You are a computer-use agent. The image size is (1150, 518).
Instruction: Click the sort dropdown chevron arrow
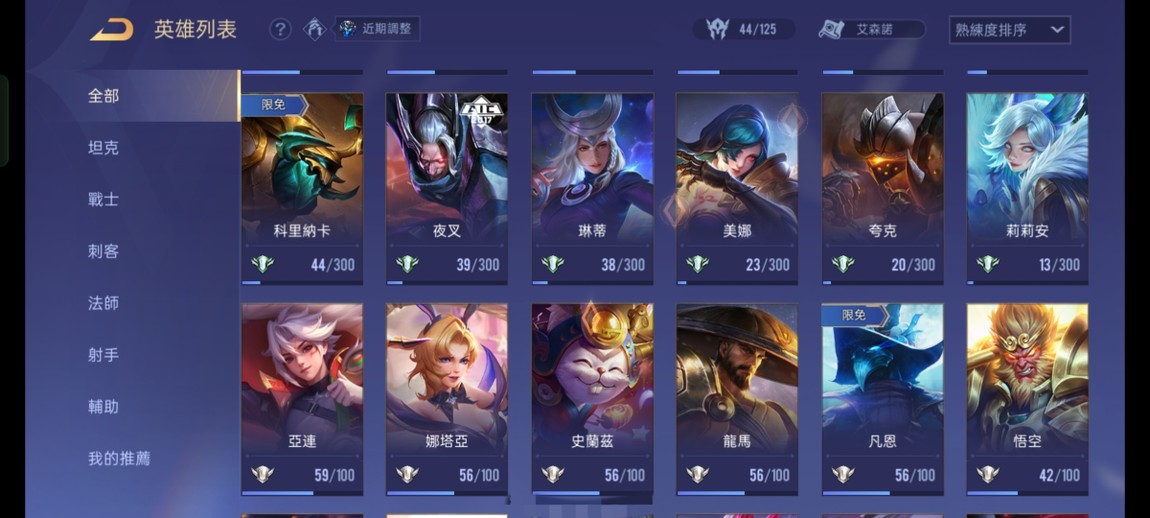[x=1057, y=30]
